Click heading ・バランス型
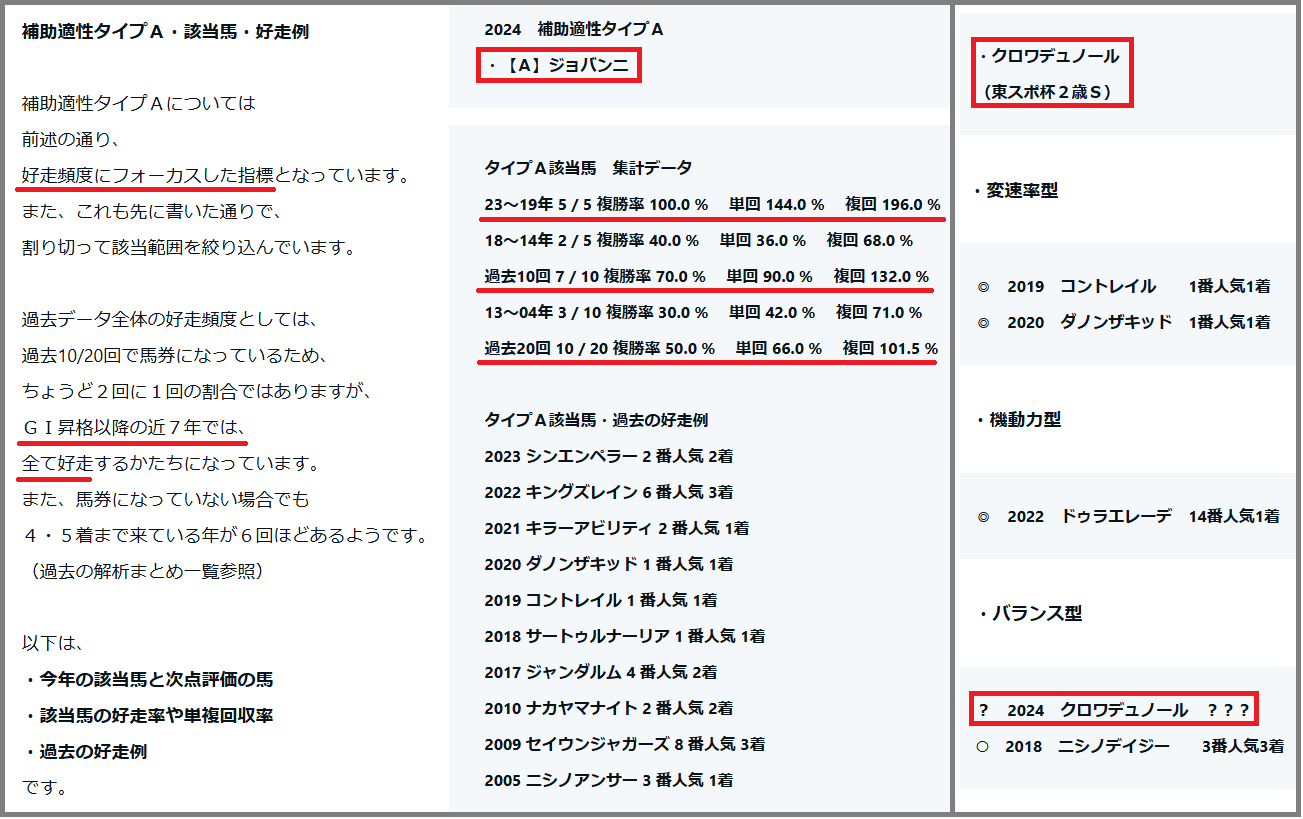Viewport: 1303px width, 819px height. [1029, 614]
